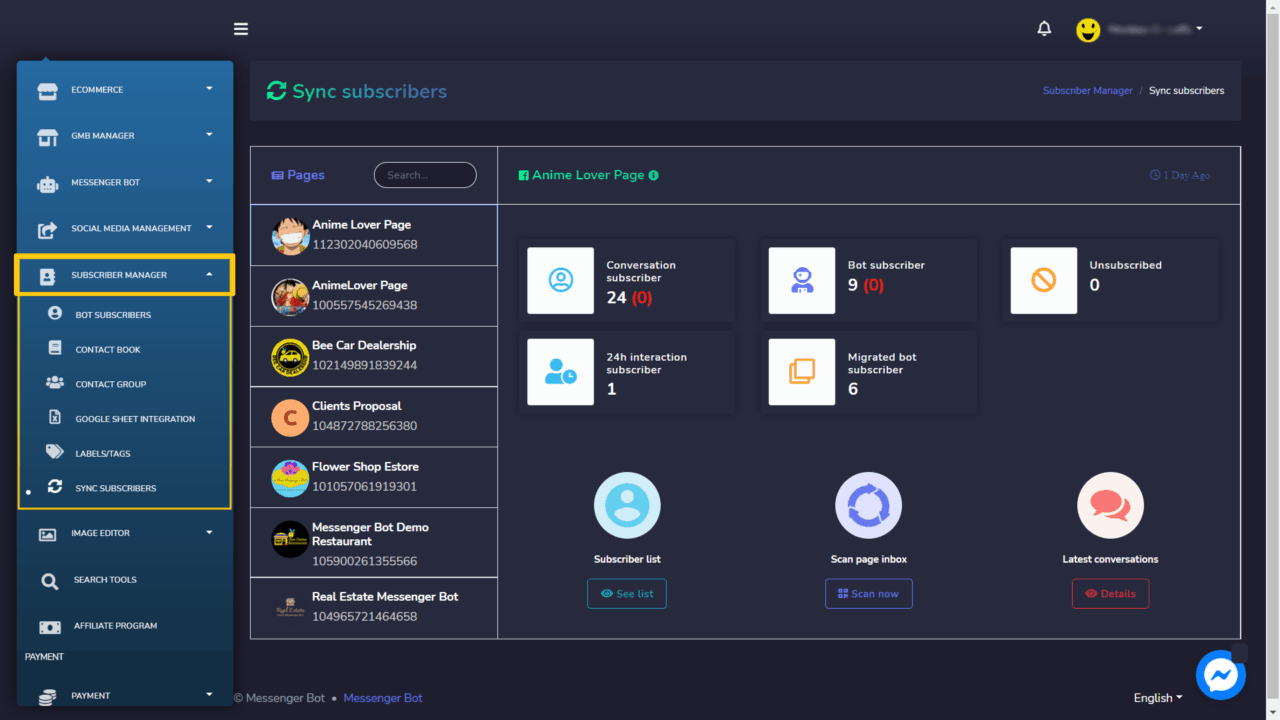Open the Search Tools magnifier item
Image resolution: width=1280 pixels, height=720 pixels.
pos(104,580)
